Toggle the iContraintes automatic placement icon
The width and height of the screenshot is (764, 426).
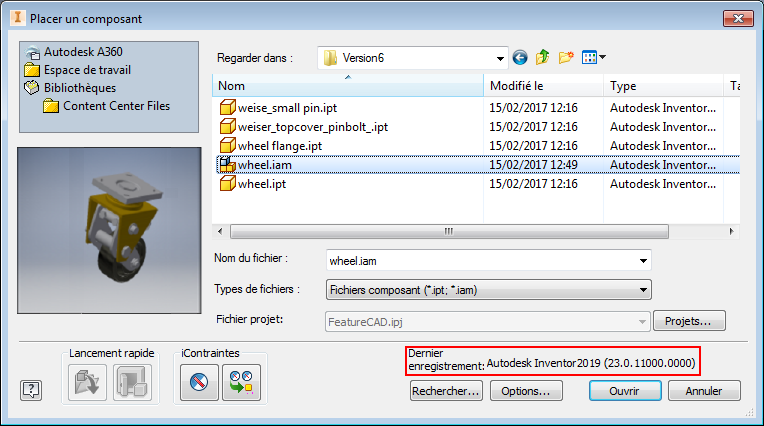point(236,382)
